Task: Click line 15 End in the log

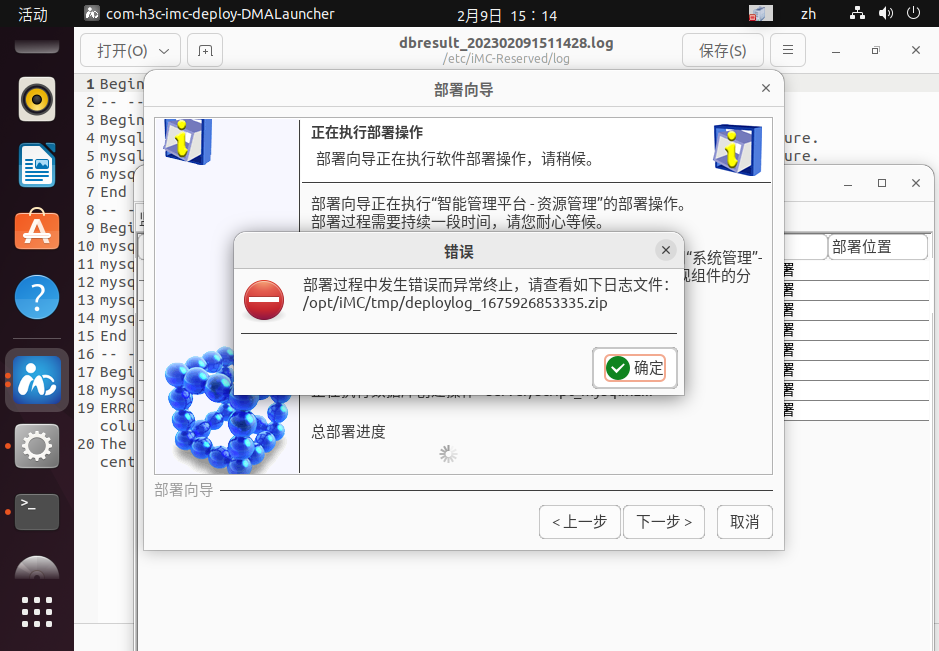Action: coord(113,336)
